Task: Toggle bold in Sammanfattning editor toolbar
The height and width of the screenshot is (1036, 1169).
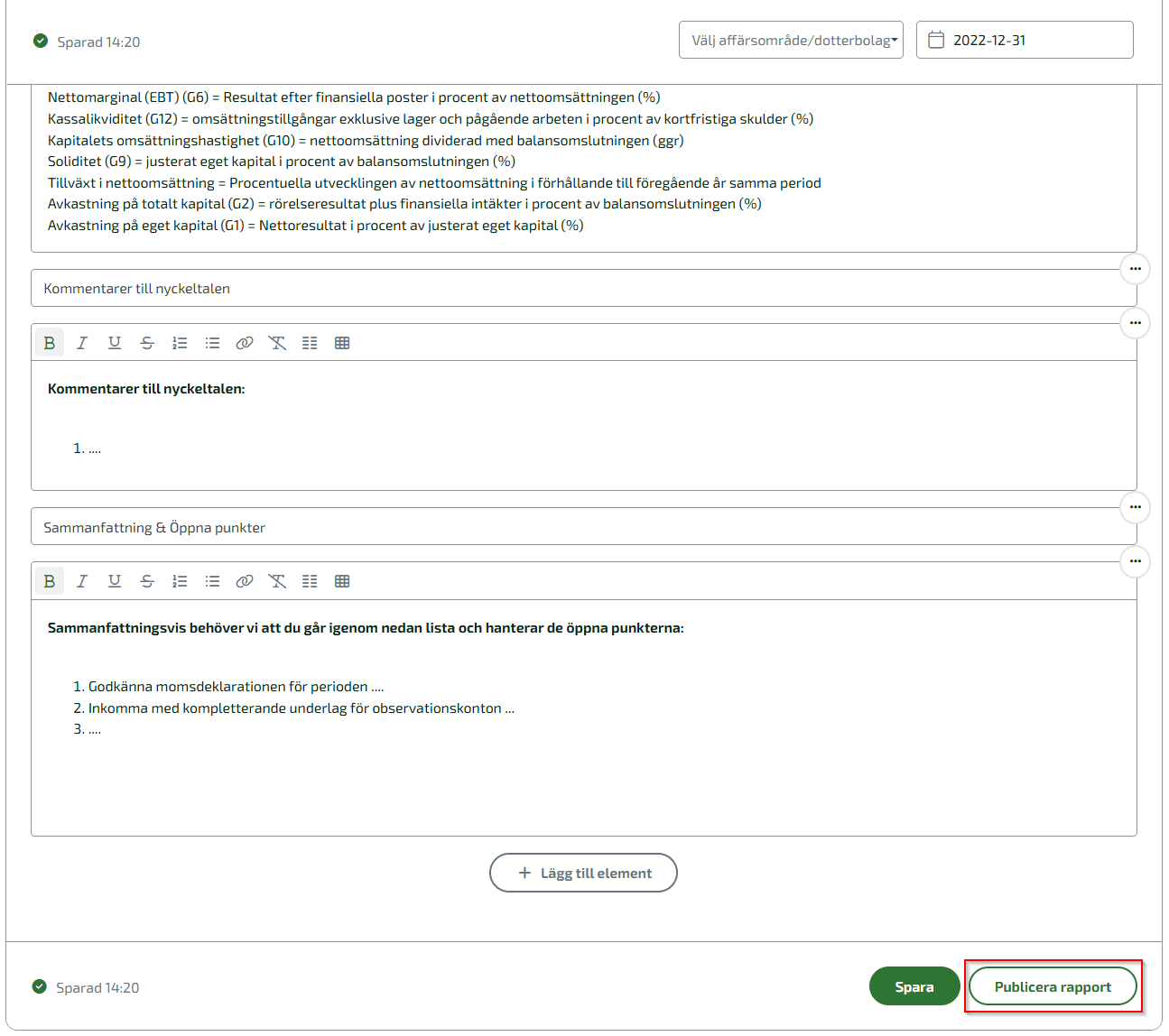Action: pyautogui.click(x=50, y=581)
